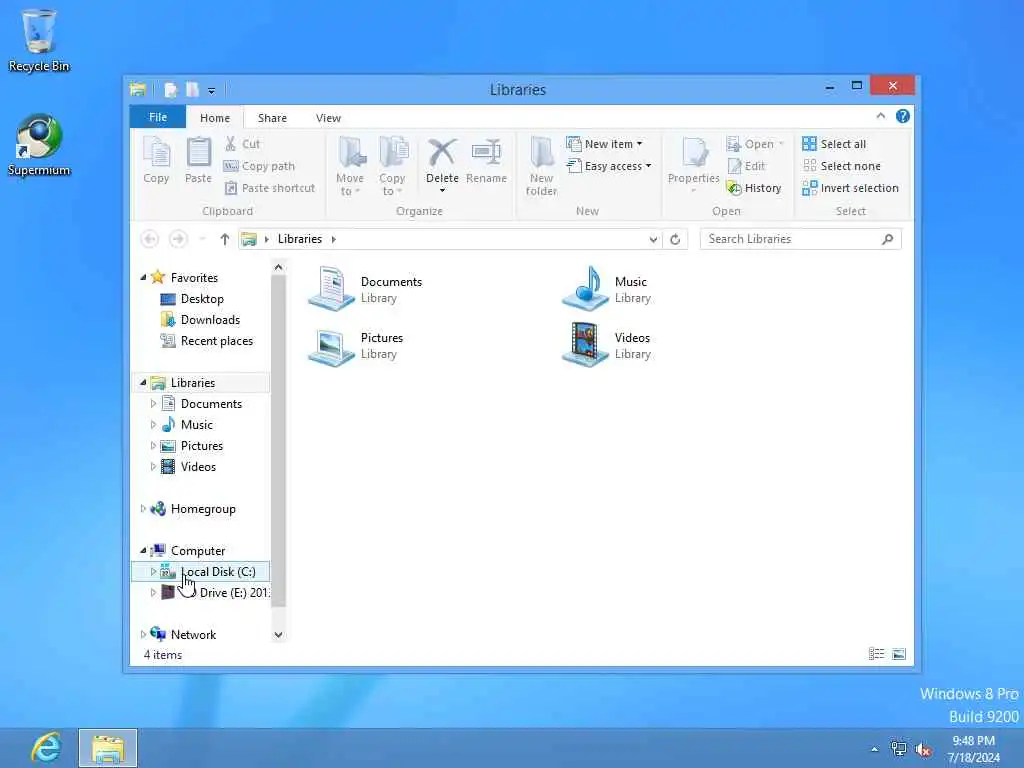Click the History button

pyautogui.click(x=754, y=188)
